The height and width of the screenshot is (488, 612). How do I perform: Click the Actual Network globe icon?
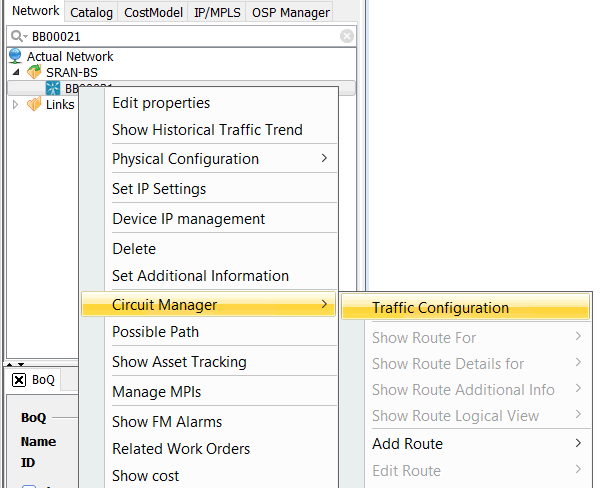15,57
